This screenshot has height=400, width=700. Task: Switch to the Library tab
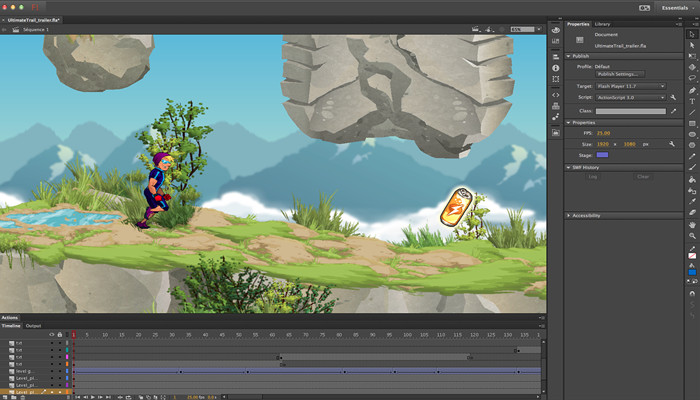(x=602, y=23)
